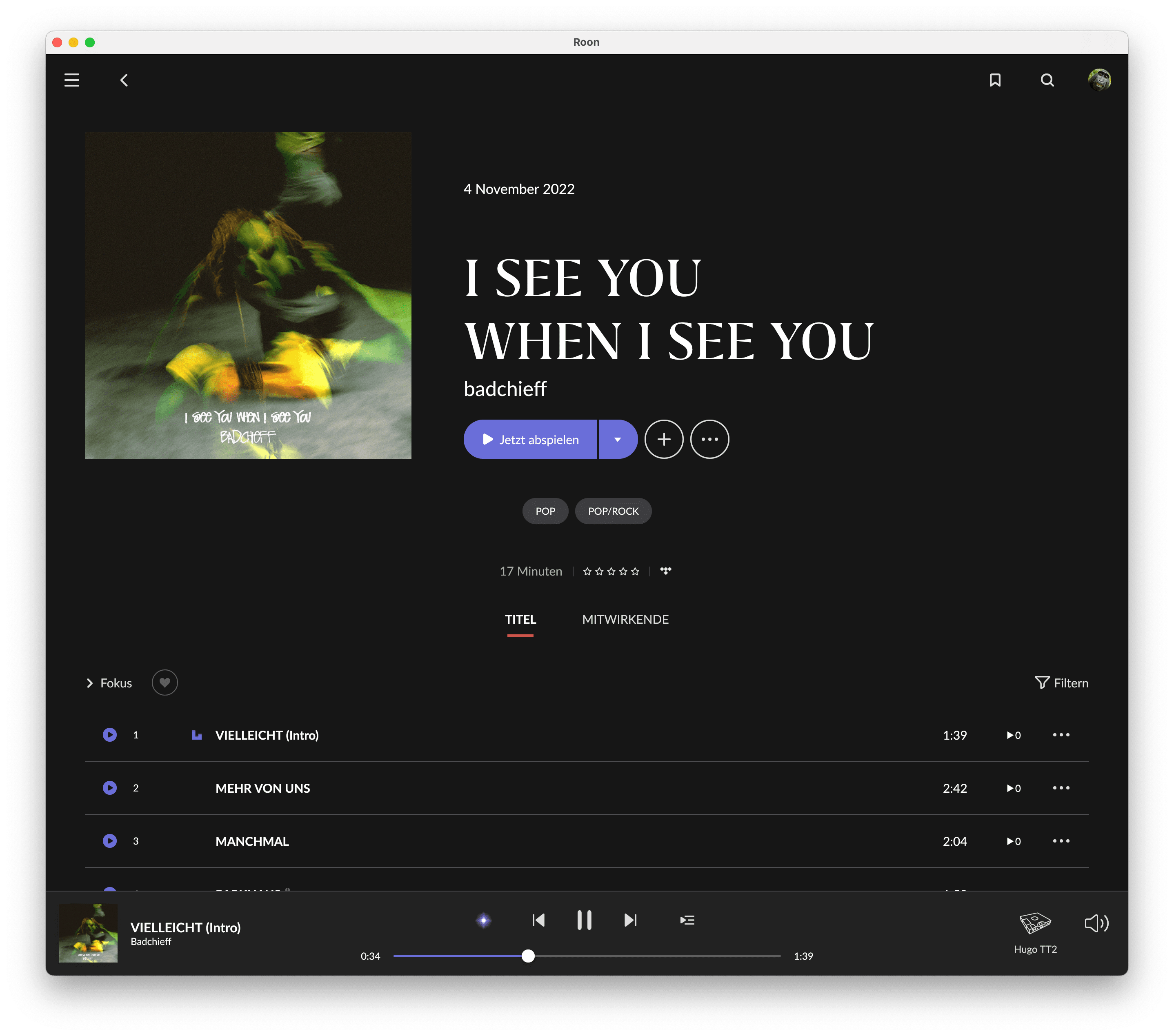1174x1036 pixels.
Task: Toggle the heart favorite filter button
Action: (165, 683)
